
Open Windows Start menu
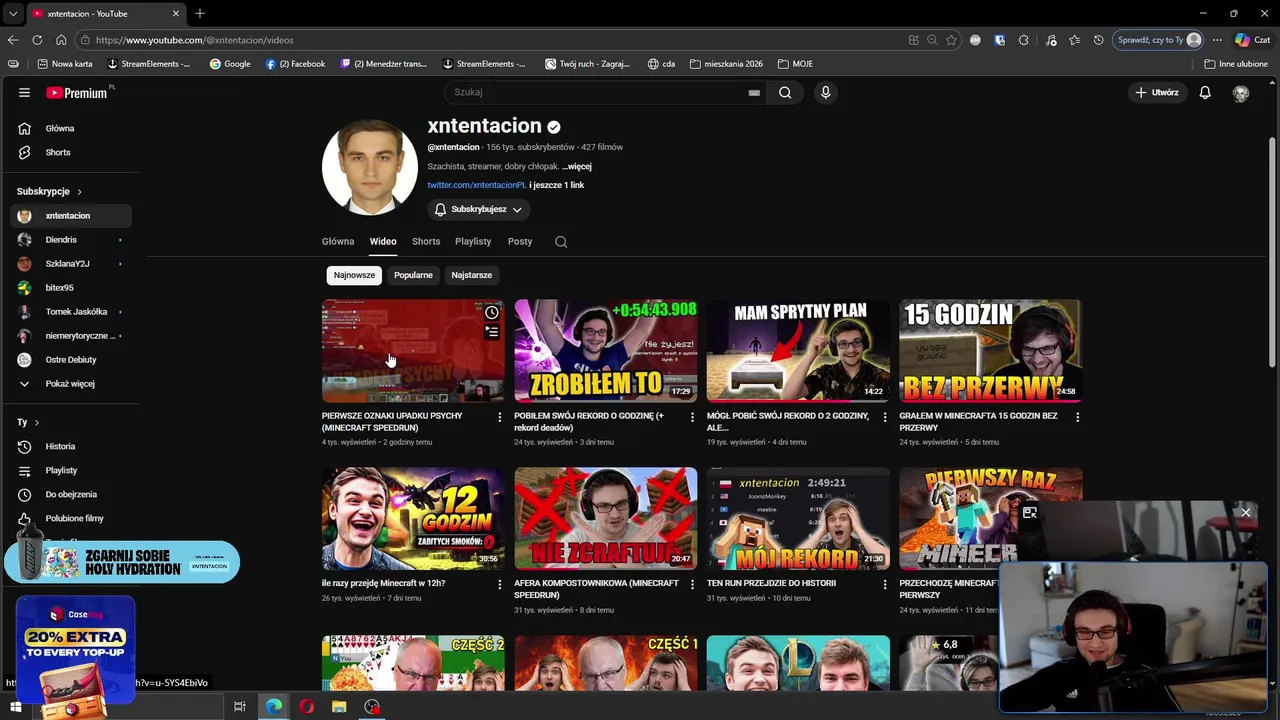tap(15, 707)
